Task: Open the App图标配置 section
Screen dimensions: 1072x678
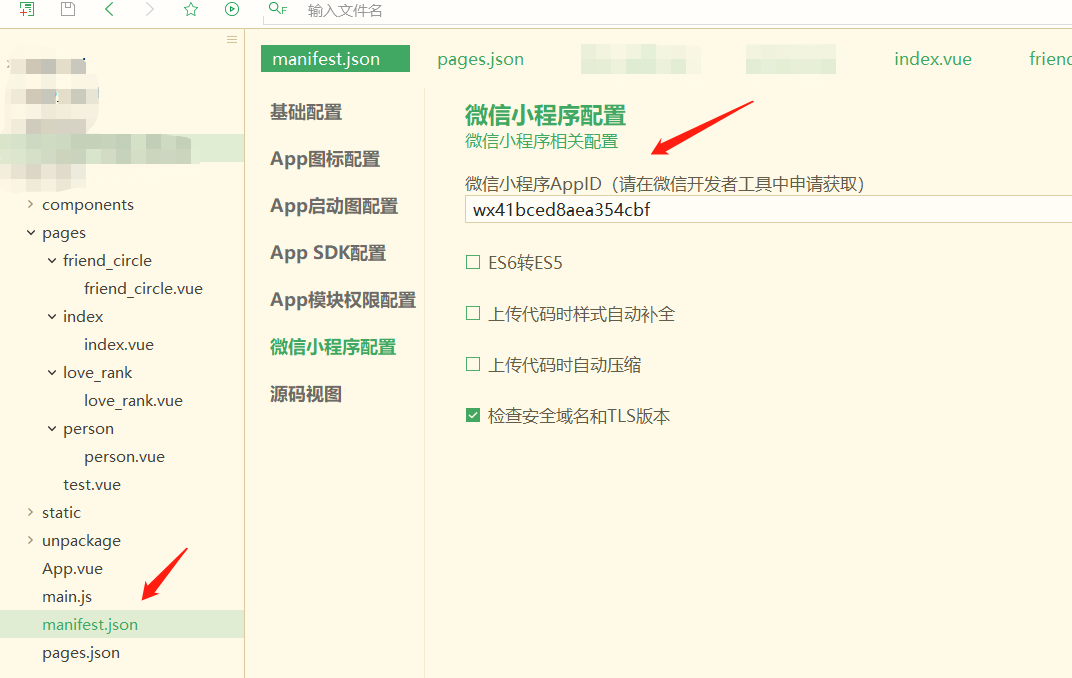Action: point(325,159)
